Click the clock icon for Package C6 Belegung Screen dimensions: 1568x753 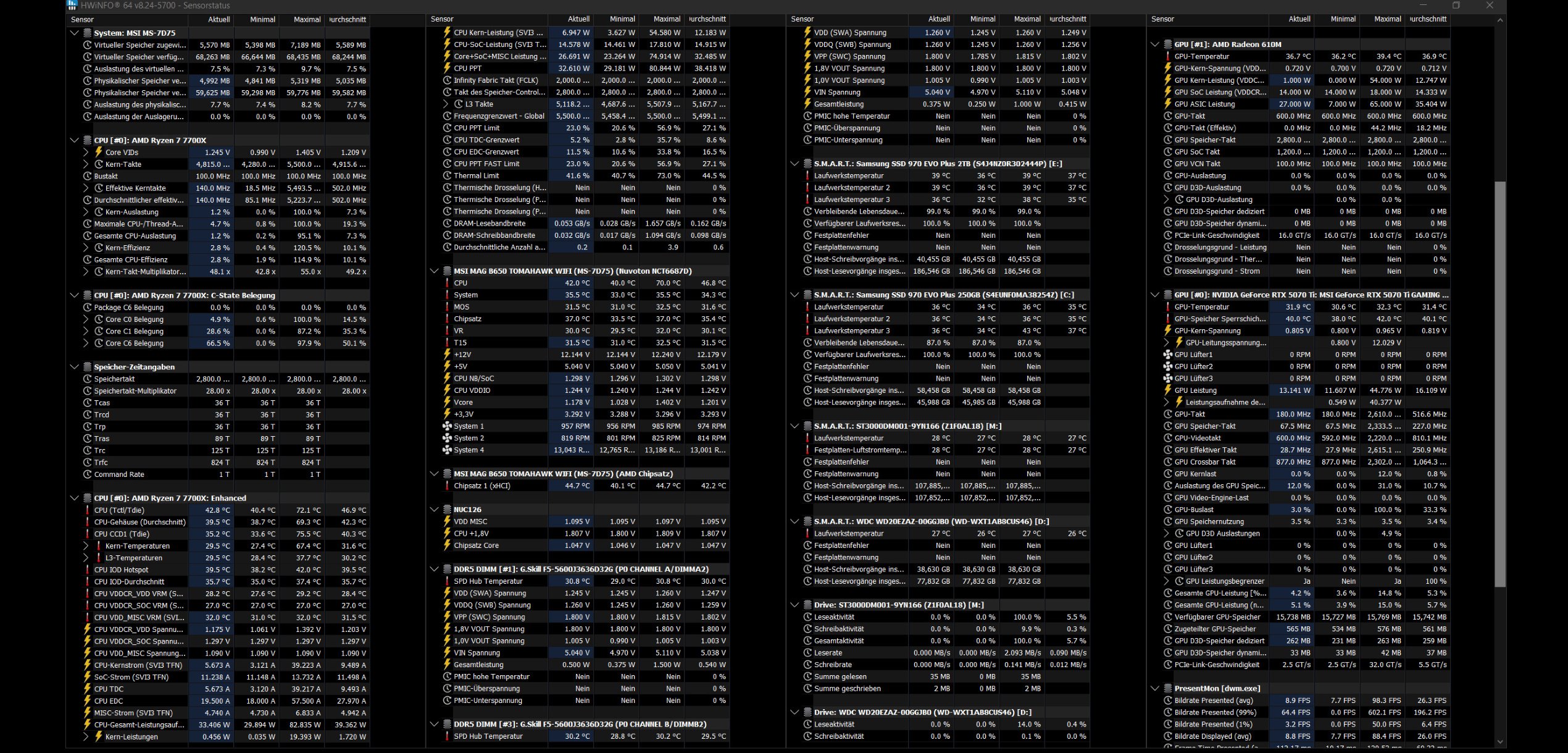[88, 307]
